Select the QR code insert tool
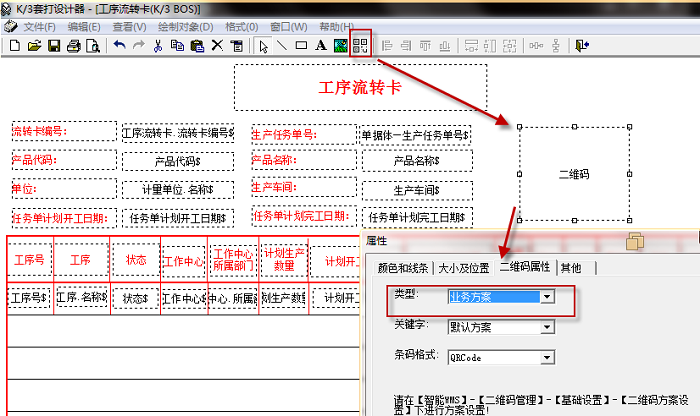The width and height of the screenshot is (700, 416). (360, 45)
